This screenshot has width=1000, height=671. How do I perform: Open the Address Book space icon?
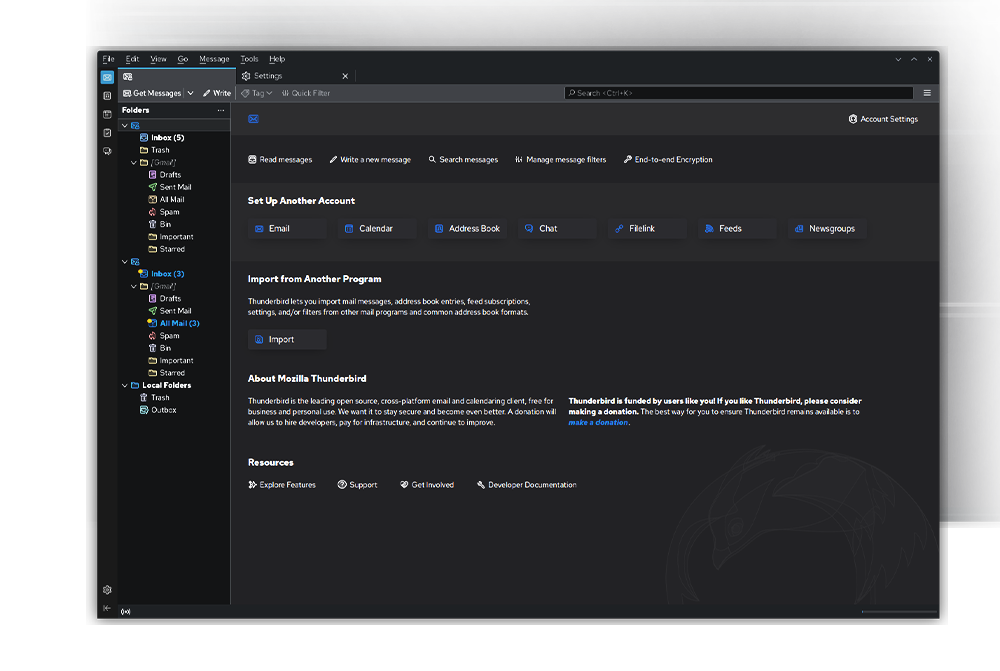click(107, 96)
